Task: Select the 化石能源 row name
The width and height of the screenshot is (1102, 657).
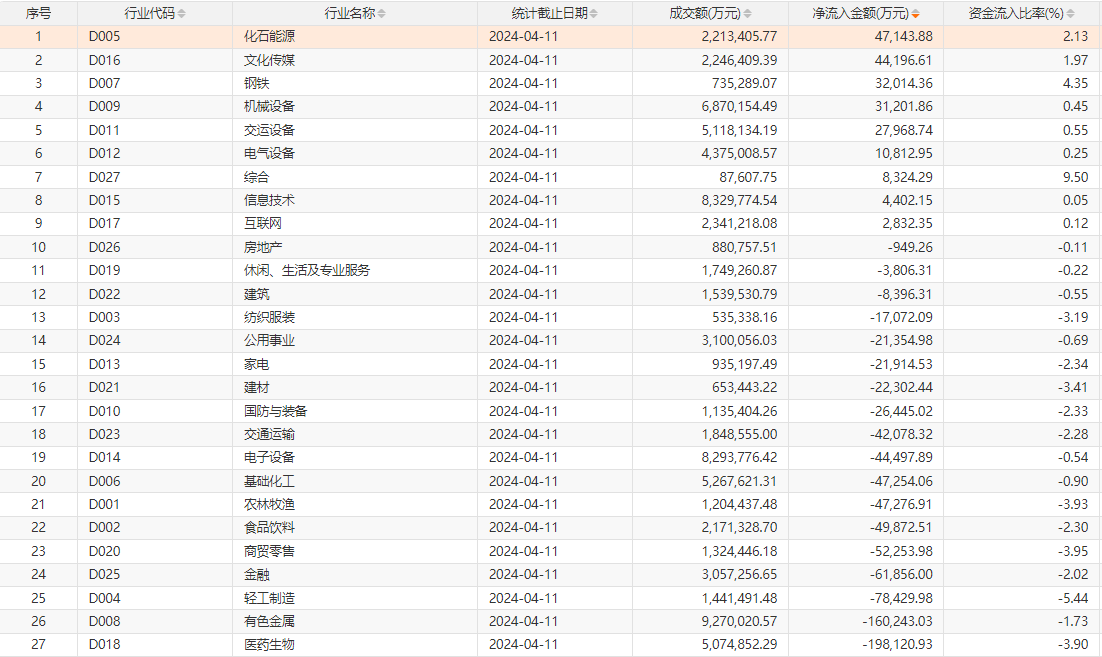Action: [x=269, y=37]
